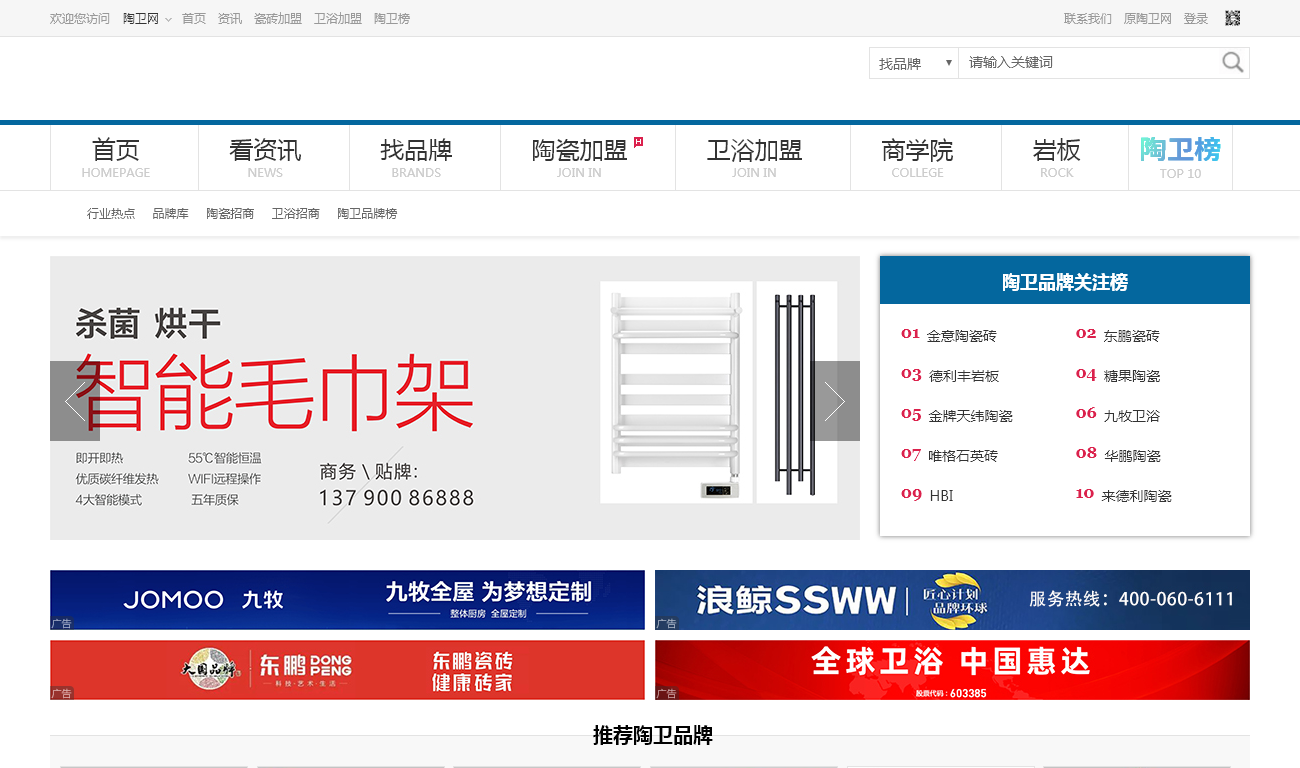Viewport: 1300px width, 768px height.
Task: Open the 陶瓷加盟 JOIN IN tab
Action: (x=588, y=158)
